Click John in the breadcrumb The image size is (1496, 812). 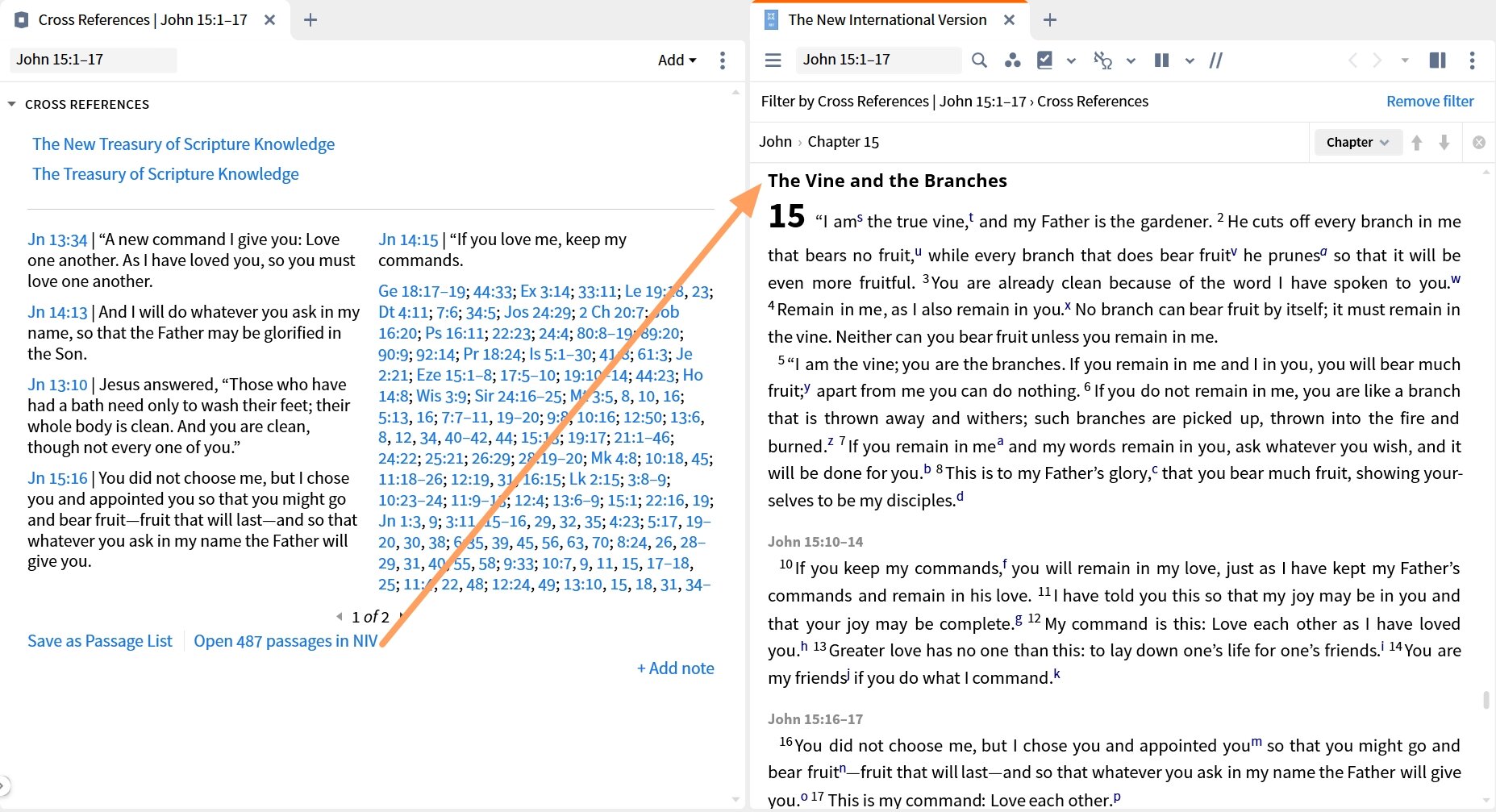[x=775, y=141]
